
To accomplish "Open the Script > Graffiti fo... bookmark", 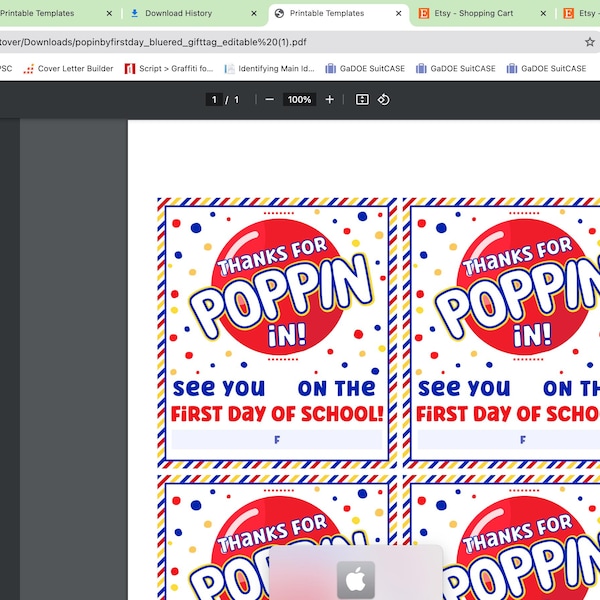I will pyautogui.click(x=168, y=68).
